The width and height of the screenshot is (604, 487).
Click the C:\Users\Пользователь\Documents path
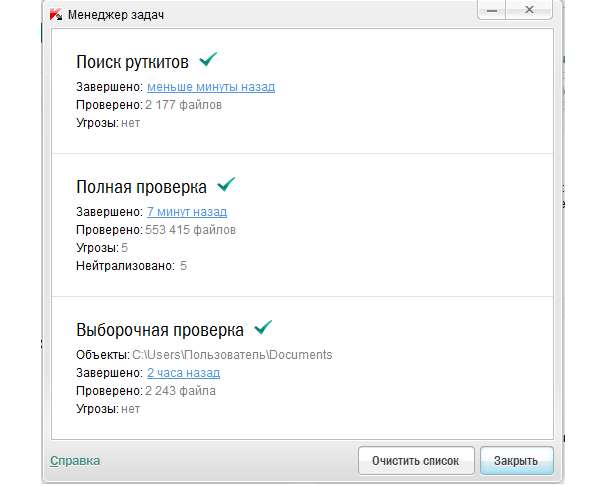232,355
